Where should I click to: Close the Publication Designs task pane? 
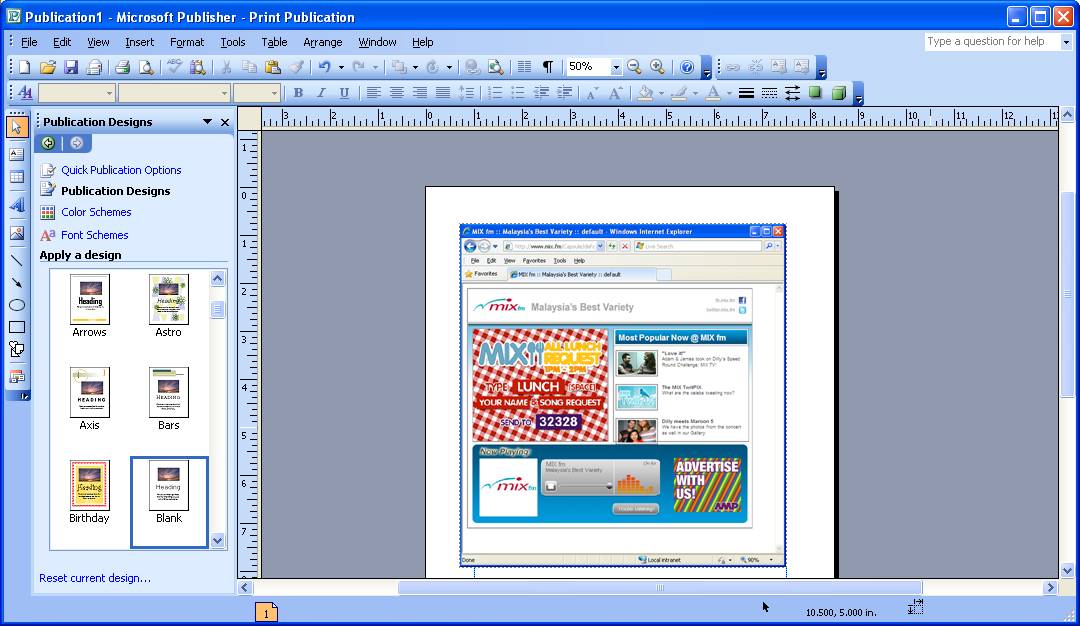pos(225,122)
